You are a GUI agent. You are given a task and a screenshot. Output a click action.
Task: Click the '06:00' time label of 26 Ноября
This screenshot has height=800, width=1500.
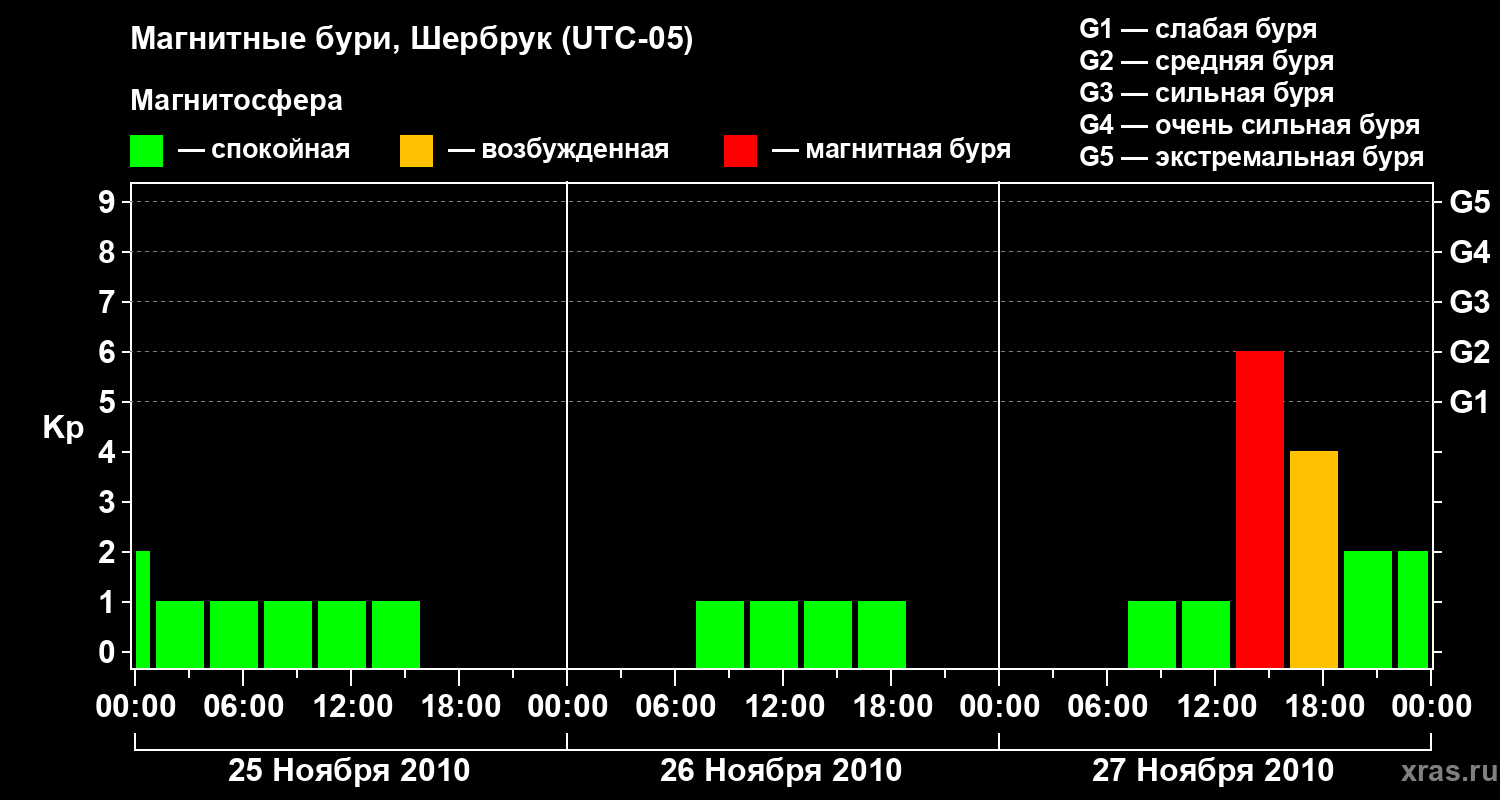coord(674,707)
